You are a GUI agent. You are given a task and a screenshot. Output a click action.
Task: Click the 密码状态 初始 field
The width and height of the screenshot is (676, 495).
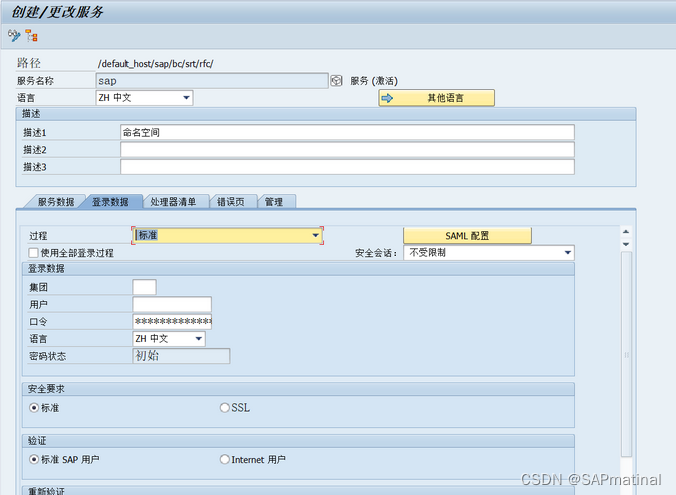(181, 356)
